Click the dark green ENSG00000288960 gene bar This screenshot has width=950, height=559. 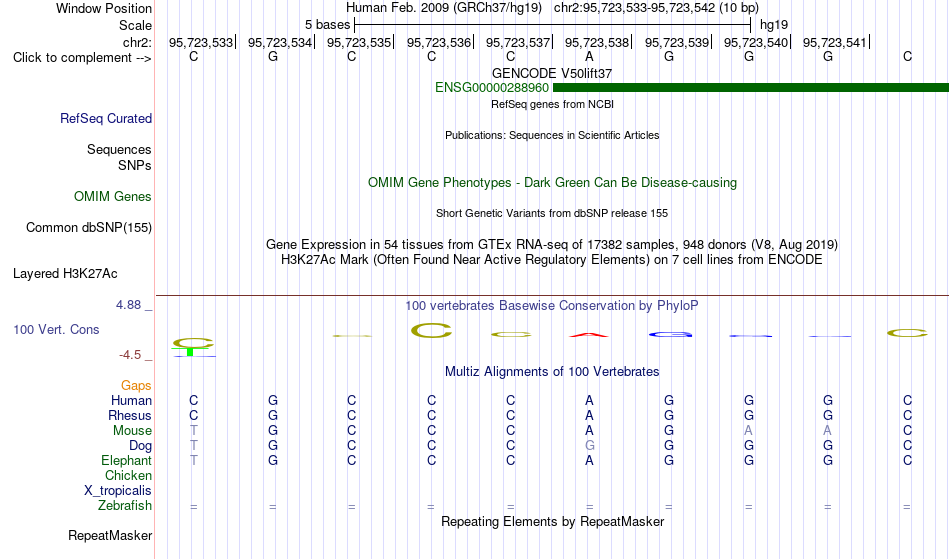point(751,88)
